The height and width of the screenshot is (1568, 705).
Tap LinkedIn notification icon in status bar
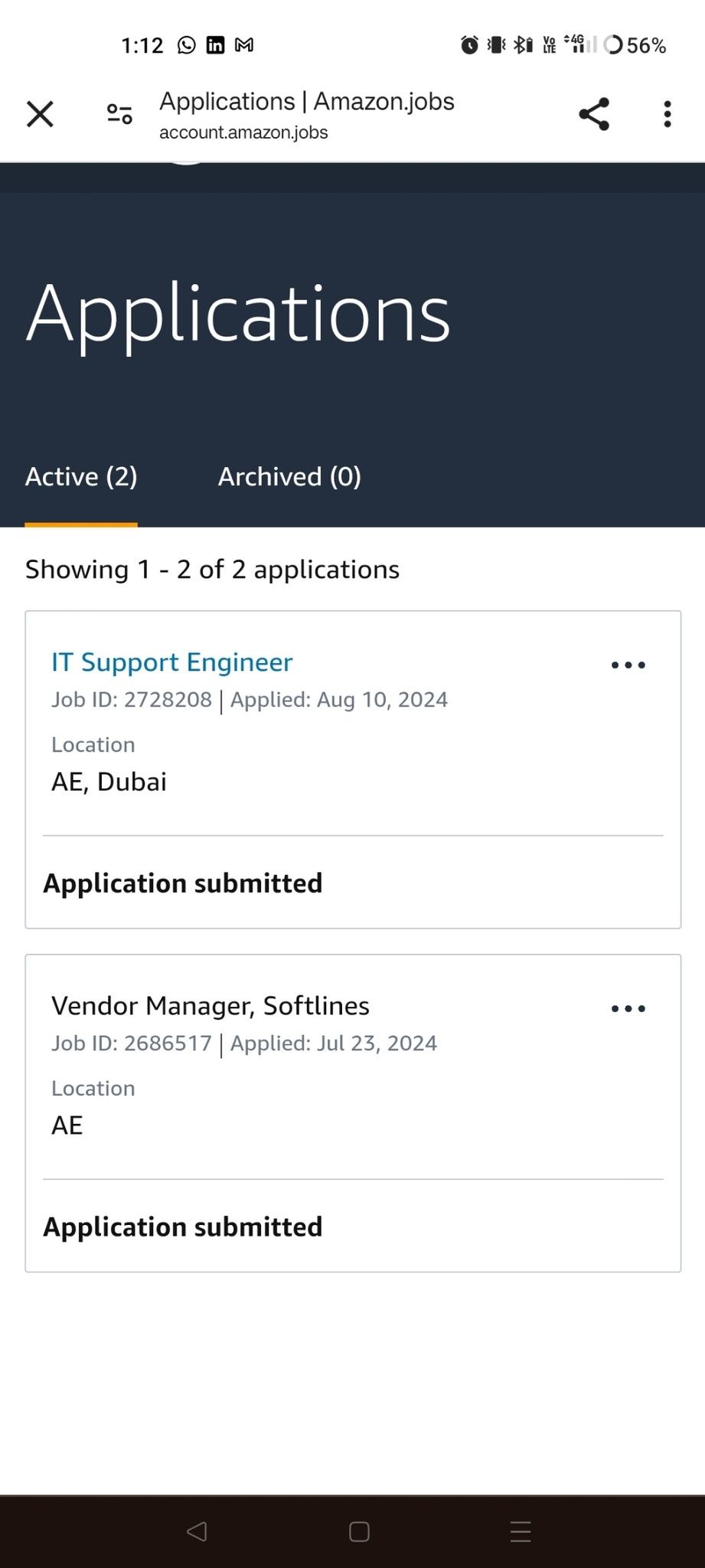click(216, 45)
